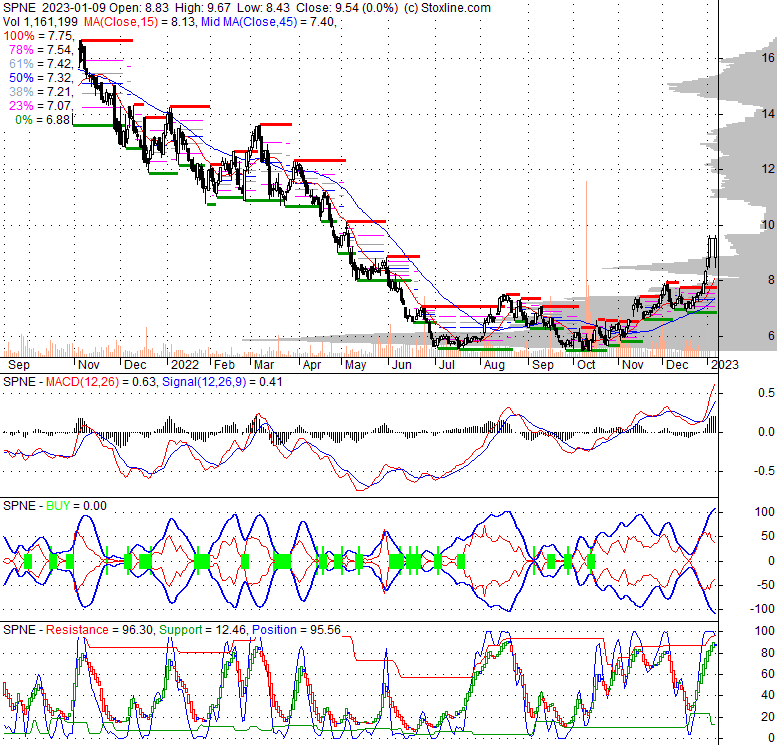Click the Mar month label on time axis
Image resolution: width=778 pixels, height=746 pixels.
pyautogui.click(x=263, y=365)
